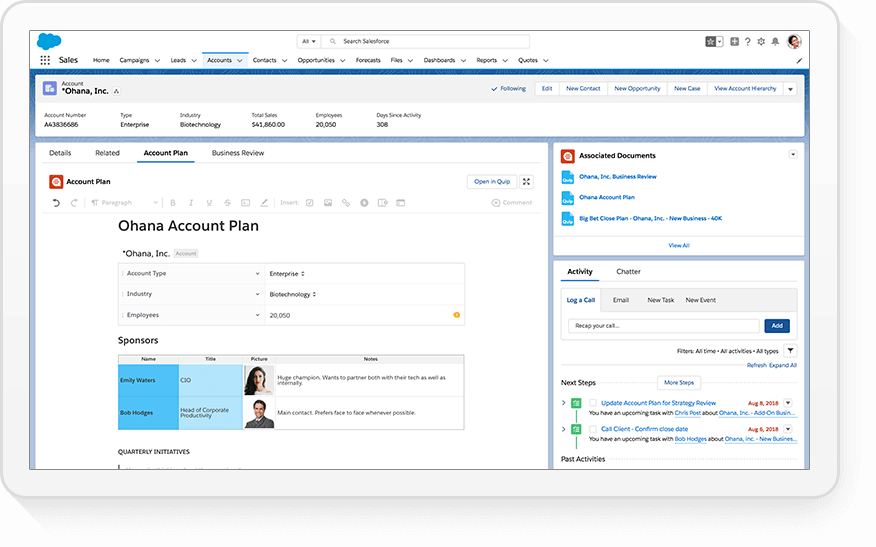The image size is (876, 547).
Task: Insert a code block in the editor
Action: [245, 203]
